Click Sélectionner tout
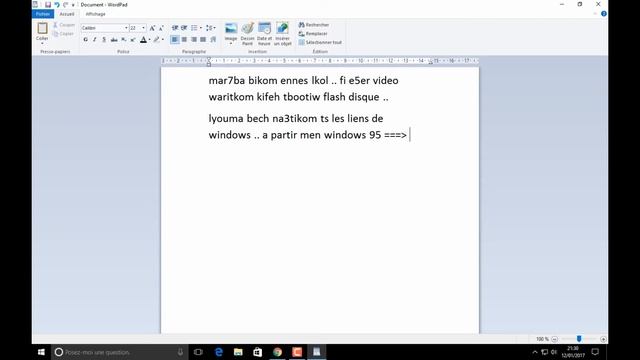 320,42
